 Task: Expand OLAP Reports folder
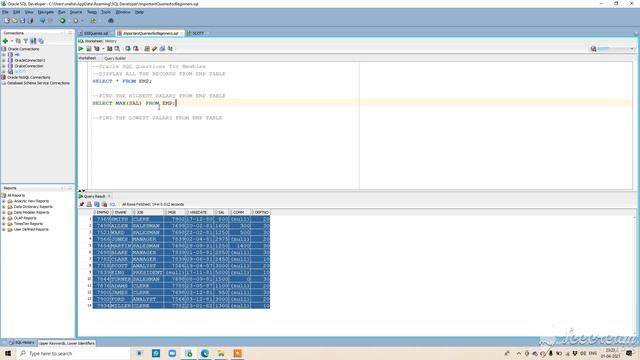click(4, 218)
